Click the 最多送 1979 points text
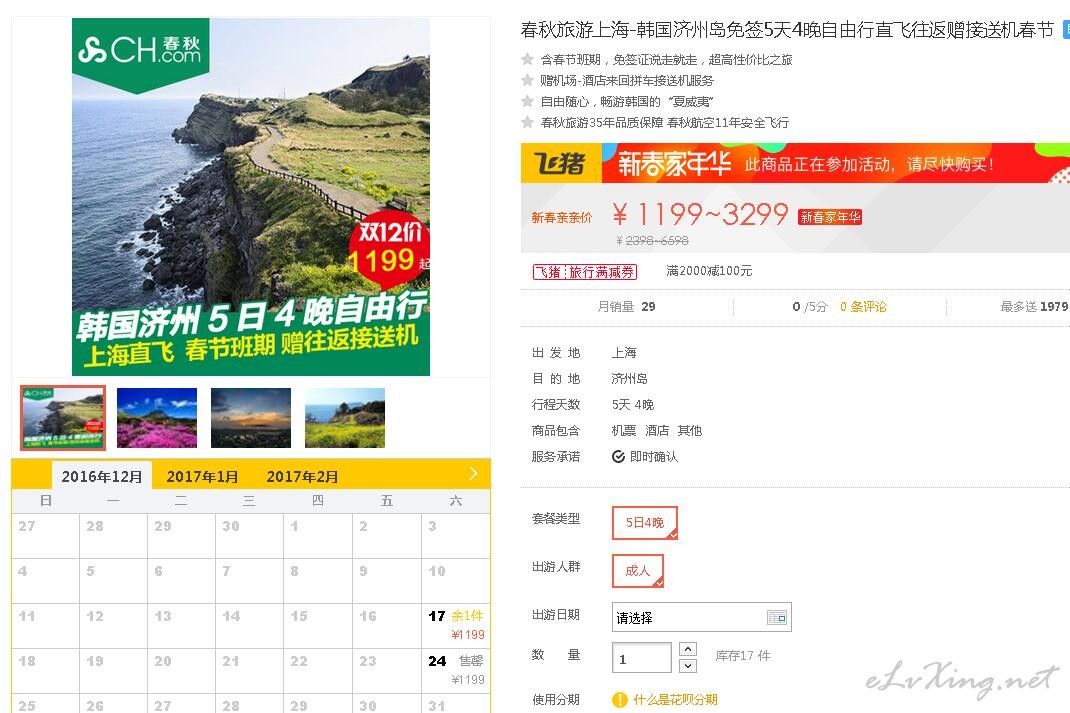 pyautogui.click(x=1035, y=307)
